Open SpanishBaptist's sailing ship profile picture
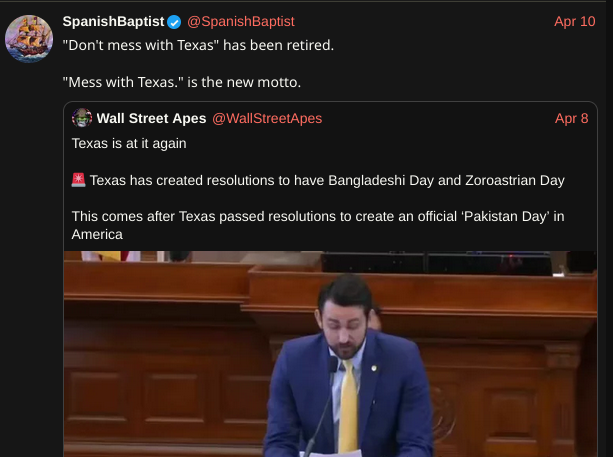The height and width of the screenshot is (457, 613). point(29,39)
